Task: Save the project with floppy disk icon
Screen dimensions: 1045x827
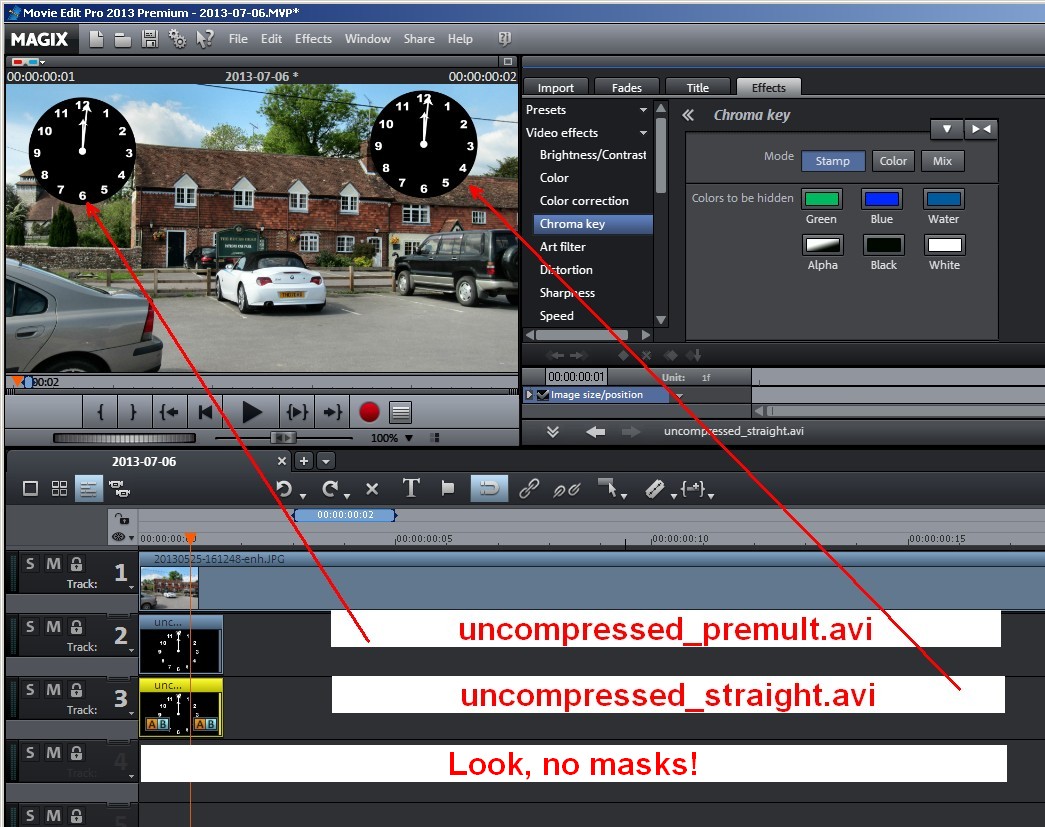Action: 150,39
